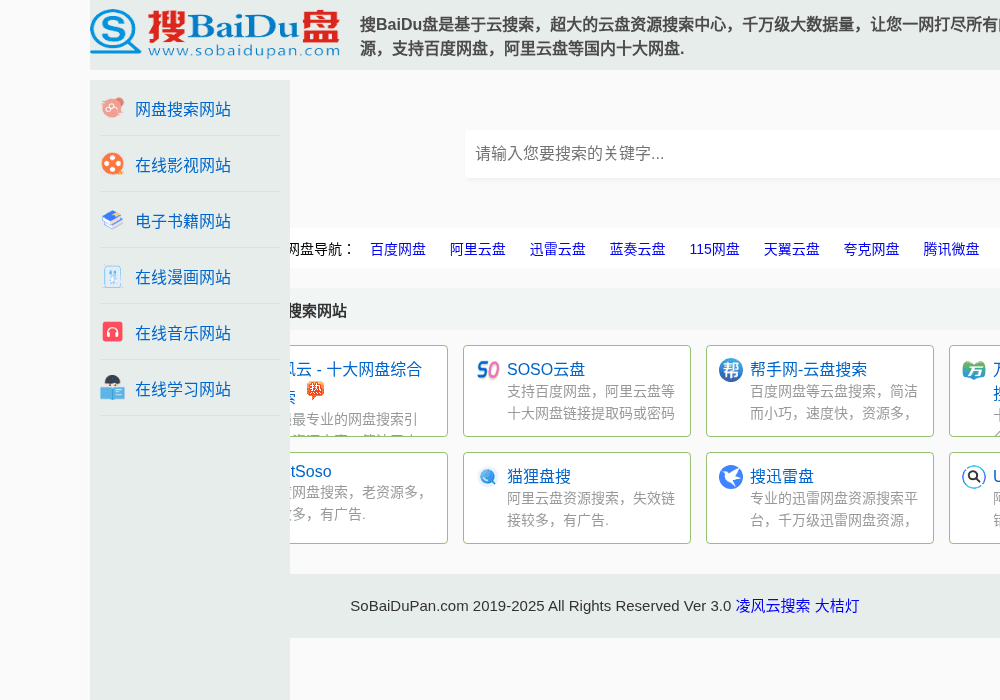Open the SOSO云盘 card title
Image resolution: width=1000 pixels, height=700 pixels.
[546, 369]
